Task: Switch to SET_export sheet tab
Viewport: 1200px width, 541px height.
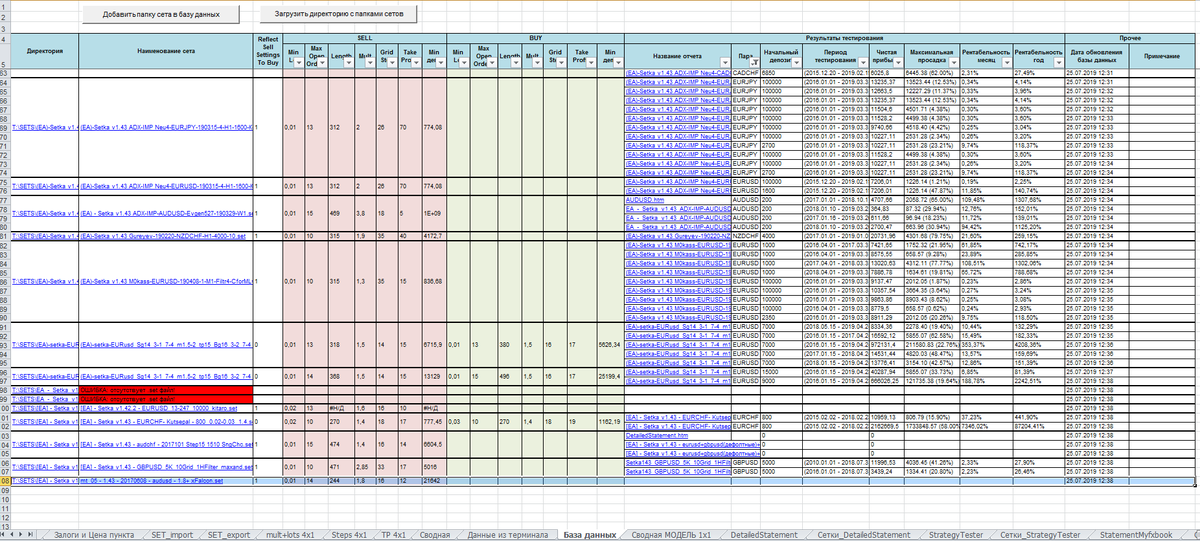Action: 229,535
